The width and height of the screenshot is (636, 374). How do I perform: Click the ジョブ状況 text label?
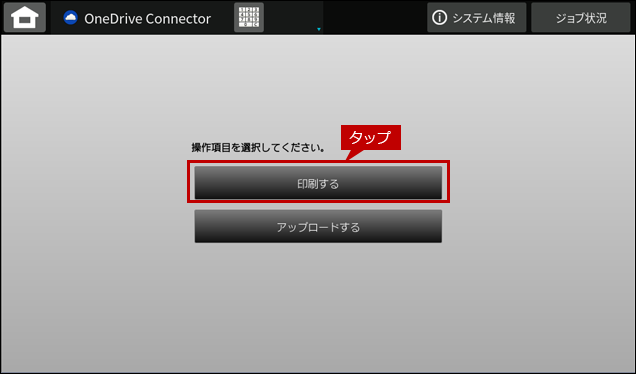pos(581,18)
